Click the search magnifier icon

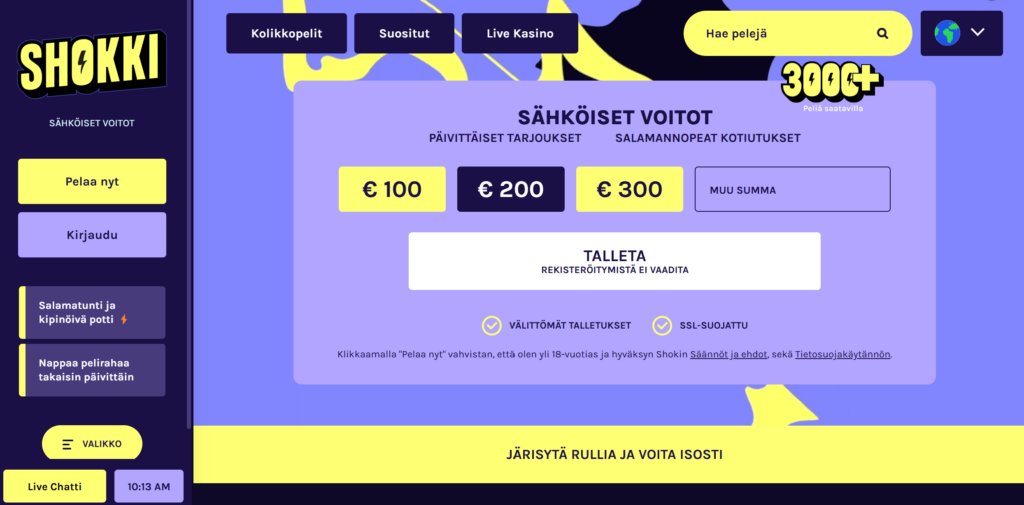click(x=882, y=33)
